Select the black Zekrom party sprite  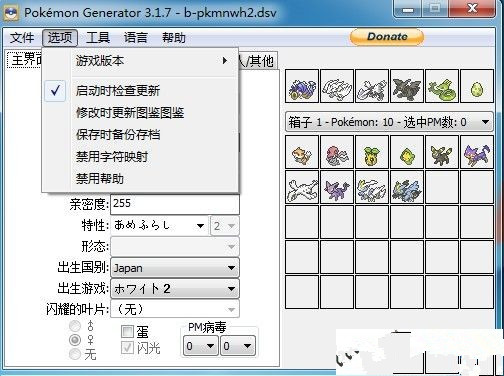point(407,86)
